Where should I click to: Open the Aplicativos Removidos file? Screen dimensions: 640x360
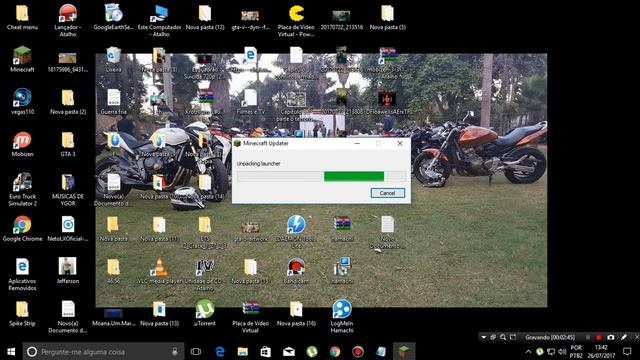pyautogui.click(x=22, y=274)
